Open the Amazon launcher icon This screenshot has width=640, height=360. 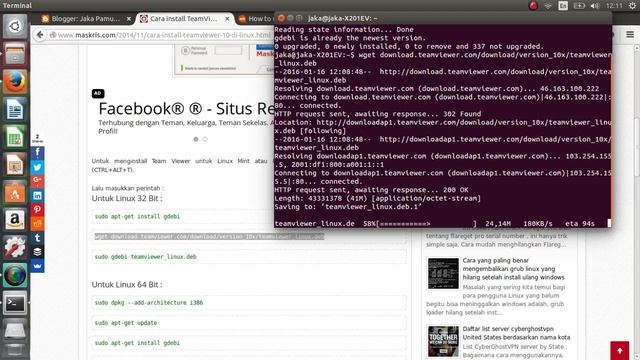pyautogui.click(x=15, y=220)
